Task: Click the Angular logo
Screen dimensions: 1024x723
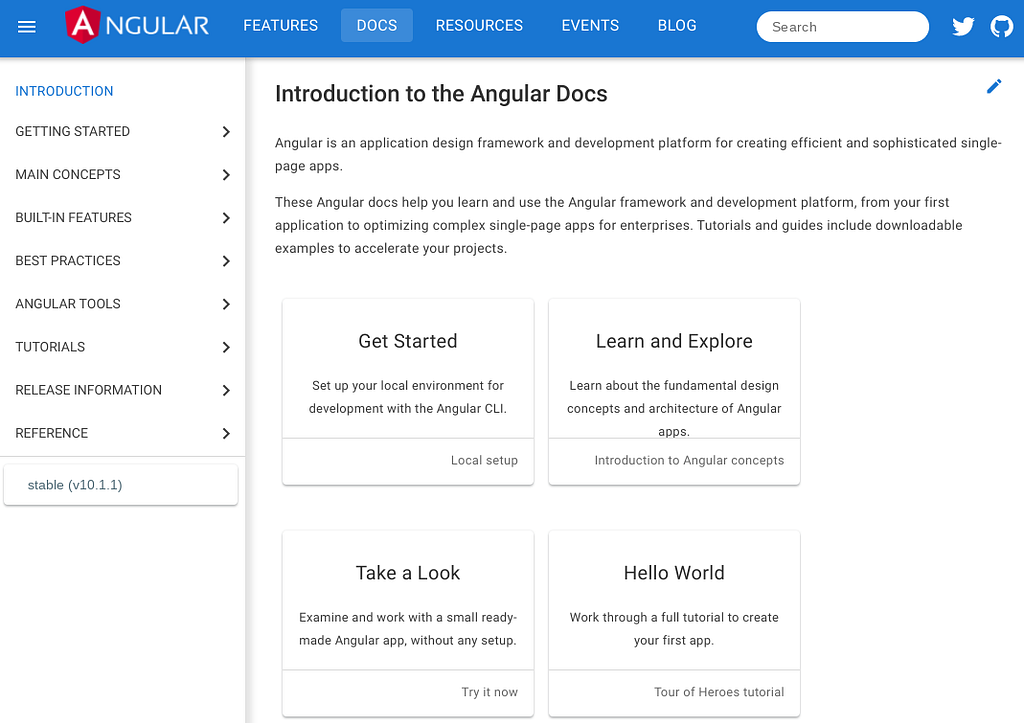Action: pyautogui.click(x=137, y=25)
